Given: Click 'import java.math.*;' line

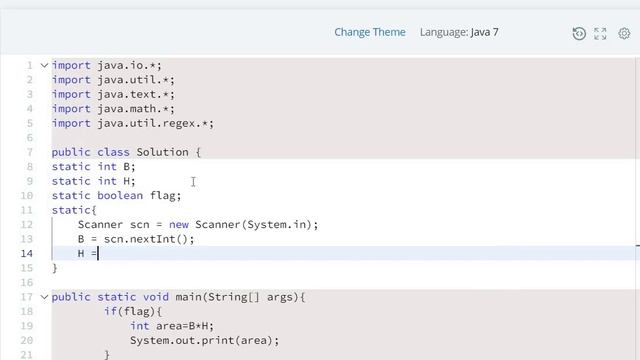Looking at the screenshot, I should pos(113,109).
